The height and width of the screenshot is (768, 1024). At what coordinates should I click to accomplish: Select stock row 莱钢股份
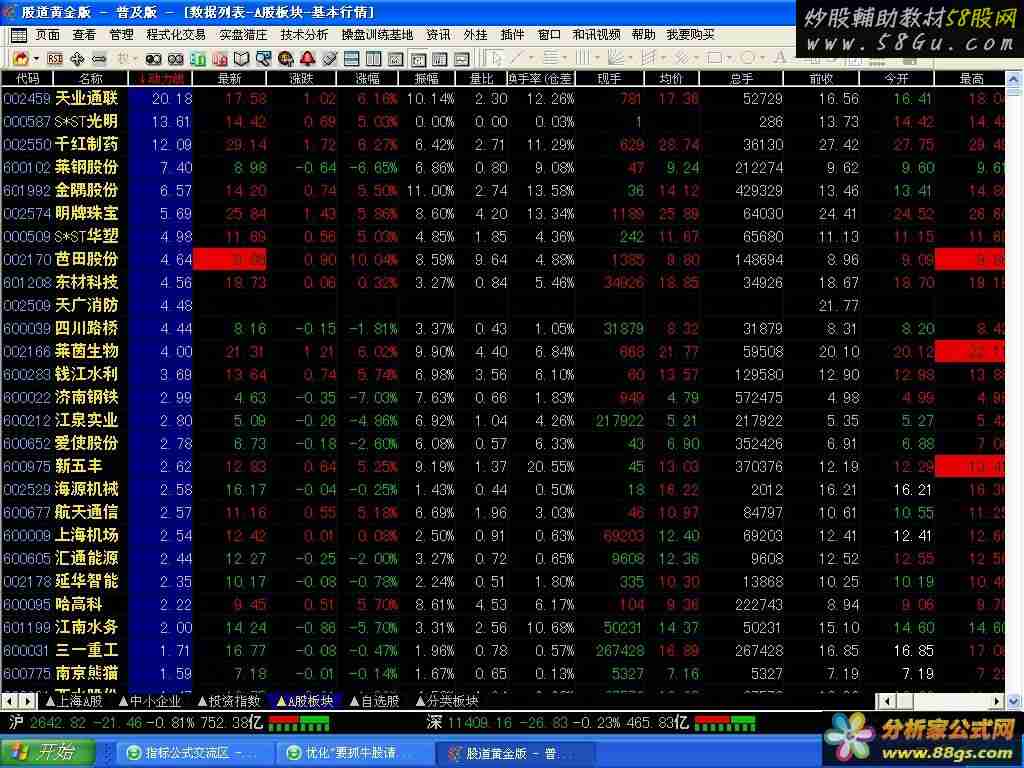(x=503, y=167)
